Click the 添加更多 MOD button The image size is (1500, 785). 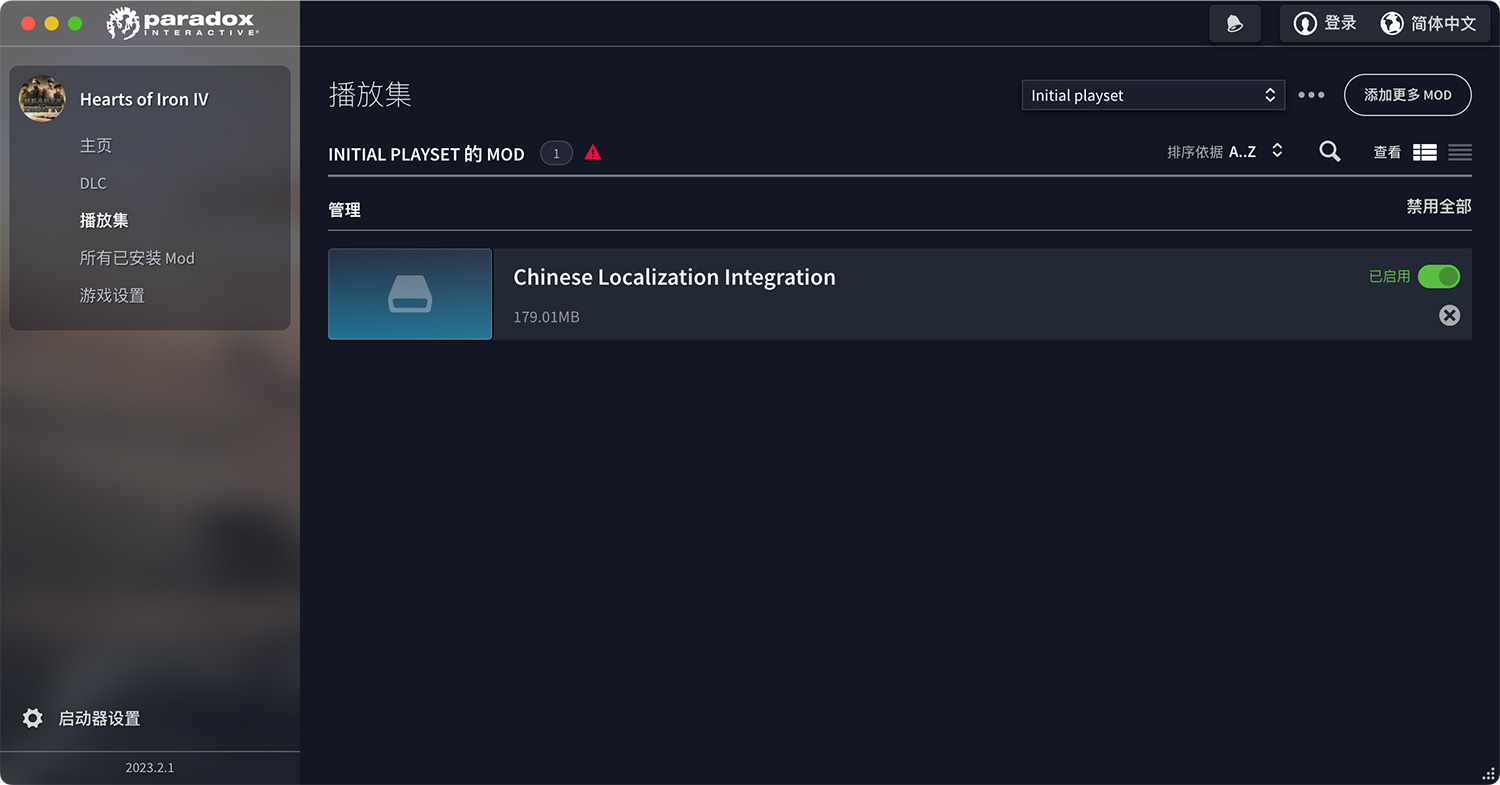coord(1407,95)
